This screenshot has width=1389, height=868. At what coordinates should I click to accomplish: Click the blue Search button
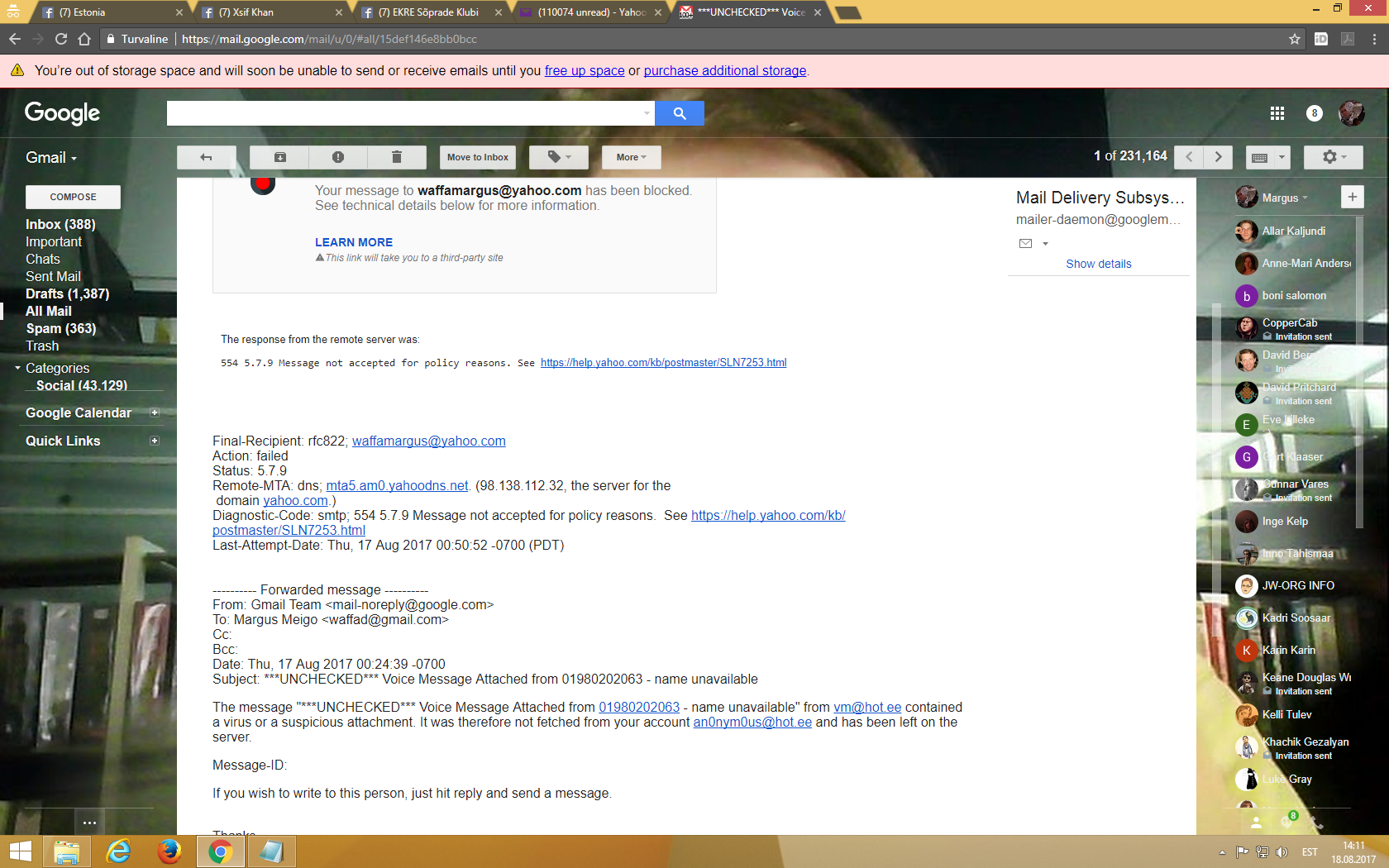pos(680,113)
